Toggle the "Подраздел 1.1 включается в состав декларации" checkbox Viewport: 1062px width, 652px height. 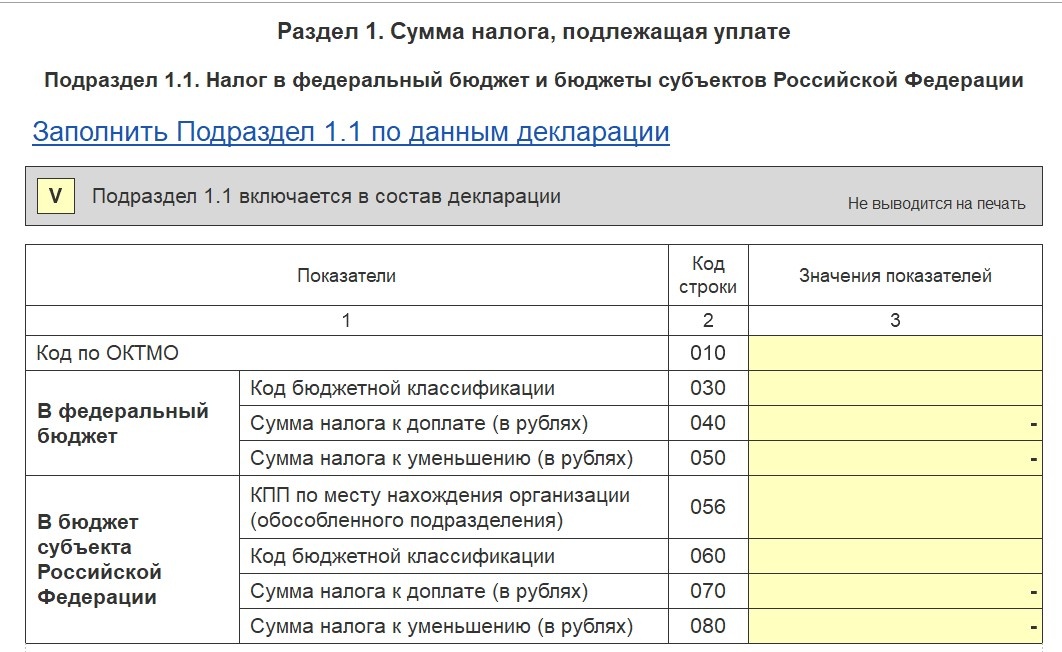56,198
